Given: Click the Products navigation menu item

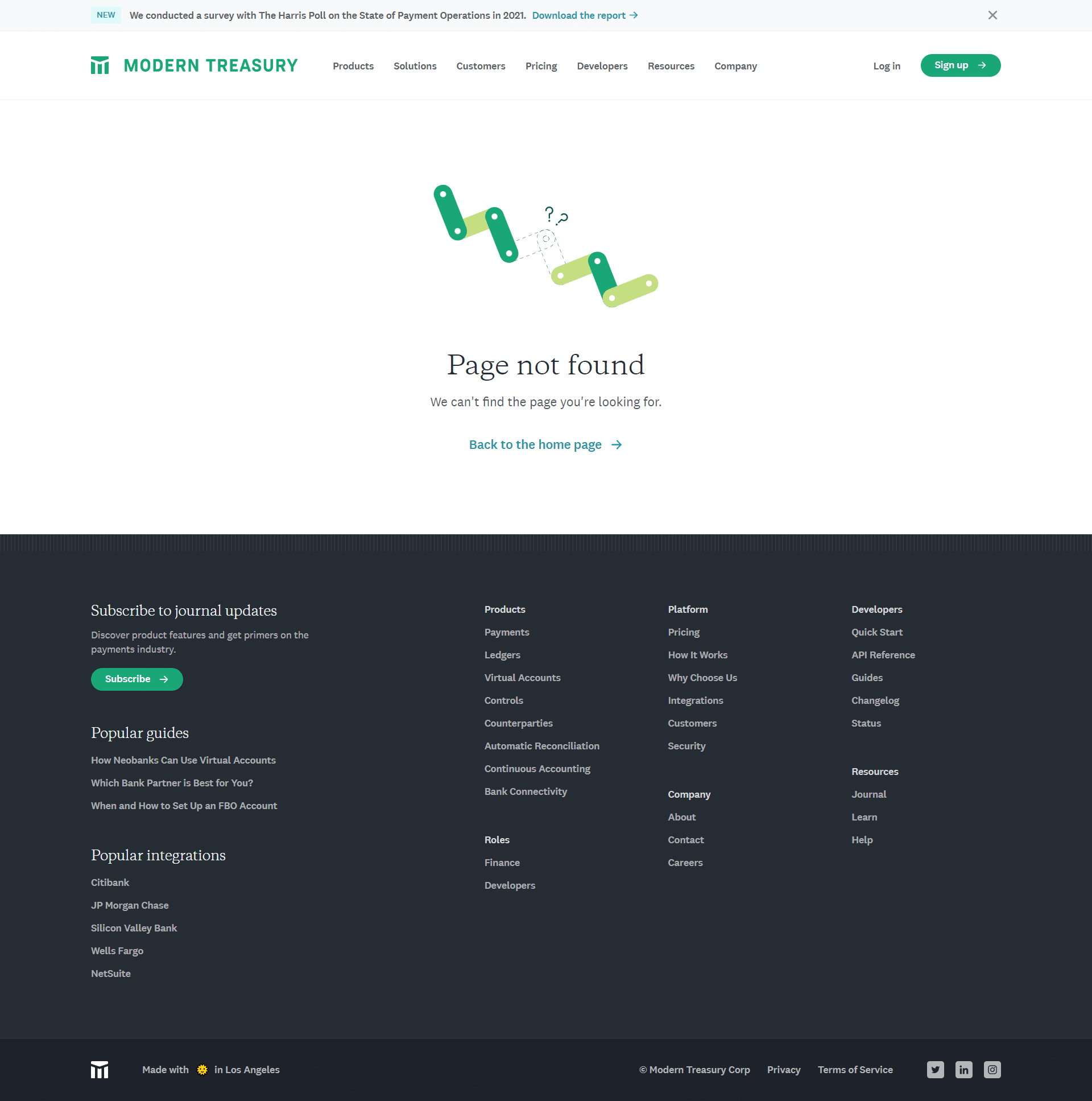Looking at the screenshot, I should (354, 65).
